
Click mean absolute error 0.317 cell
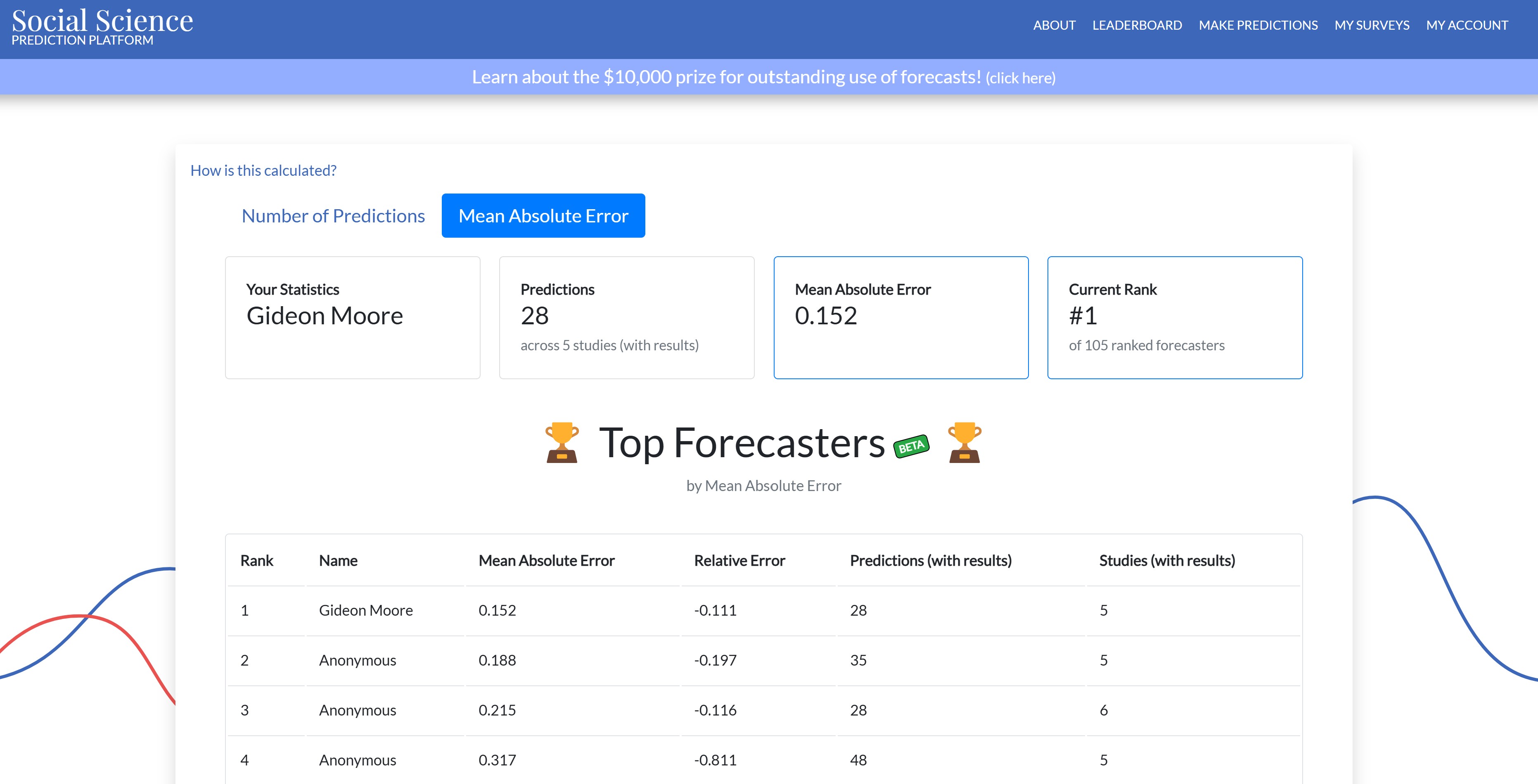coord(498,760)
